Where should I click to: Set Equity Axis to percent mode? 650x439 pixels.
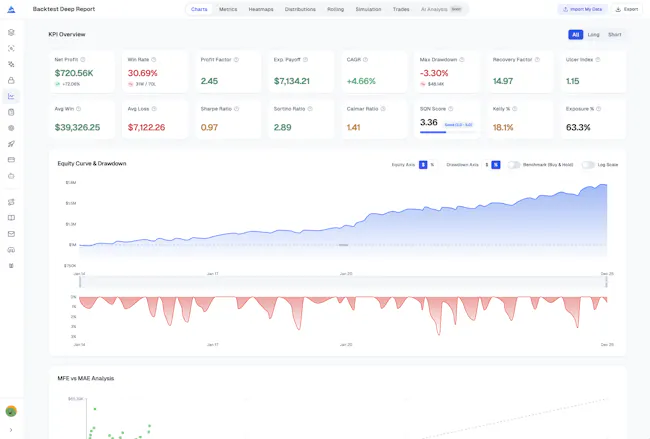pos(432,165)
